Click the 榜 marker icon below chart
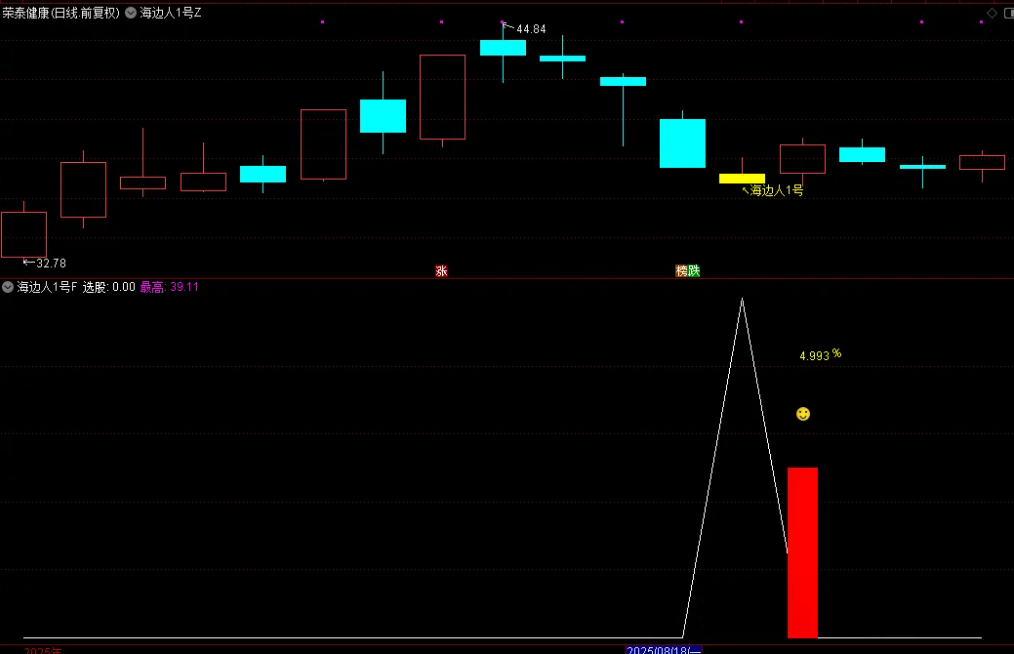The height and width of the screenshot is (654, 1014). pyautogui.click(x=681, y=271)
